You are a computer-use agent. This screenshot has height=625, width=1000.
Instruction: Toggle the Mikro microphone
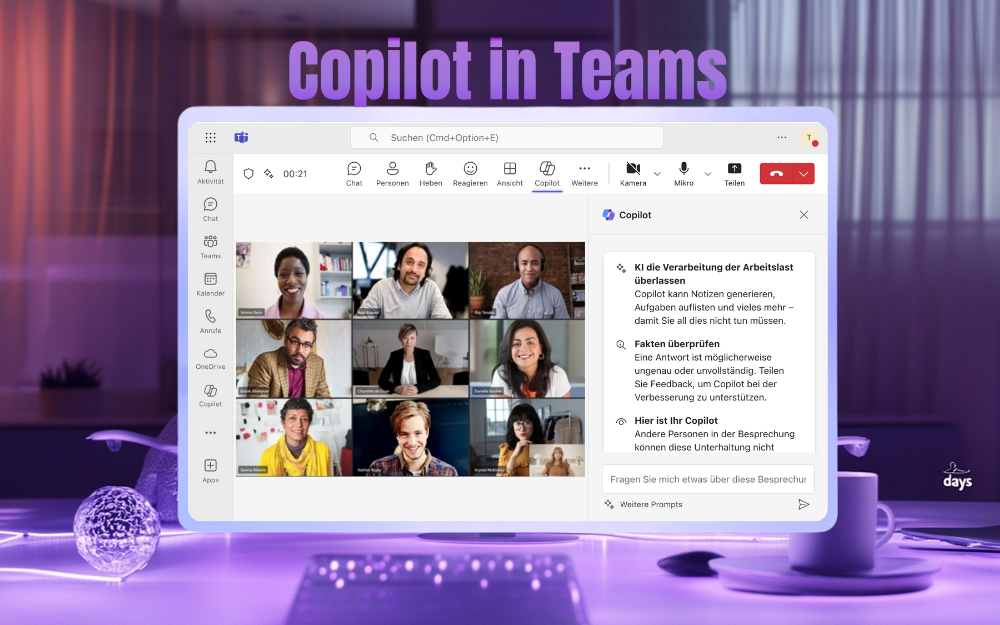pos(684,173)
